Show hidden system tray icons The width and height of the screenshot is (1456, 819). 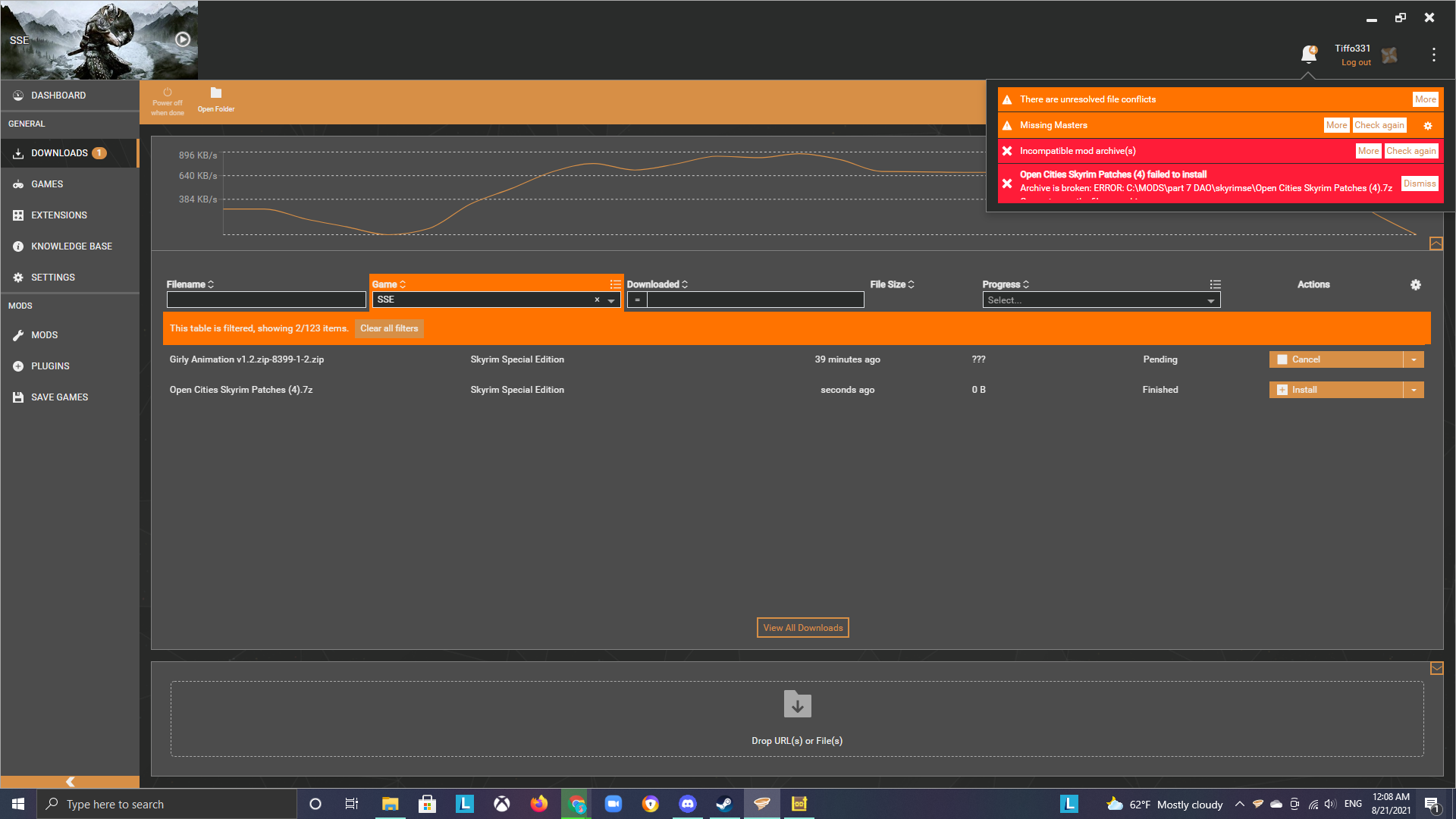tap(1239, 804)
